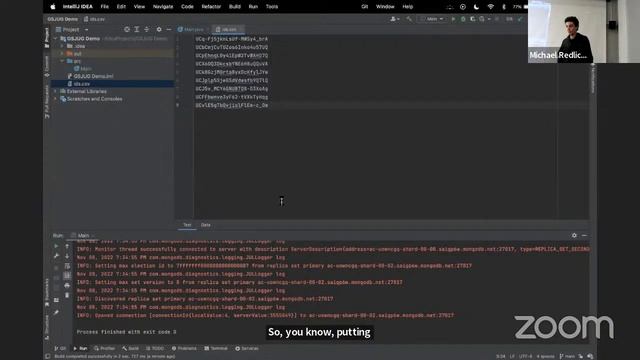640x360 pixels.
Task: Open Main tab in Run panel
Action: tap(83, 236)
